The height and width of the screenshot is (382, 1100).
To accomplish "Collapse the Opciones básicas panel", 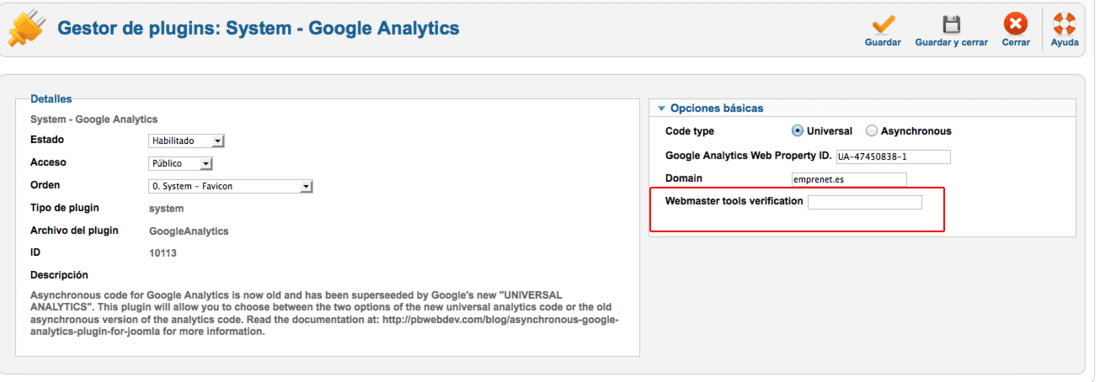I will click(661, 109).
